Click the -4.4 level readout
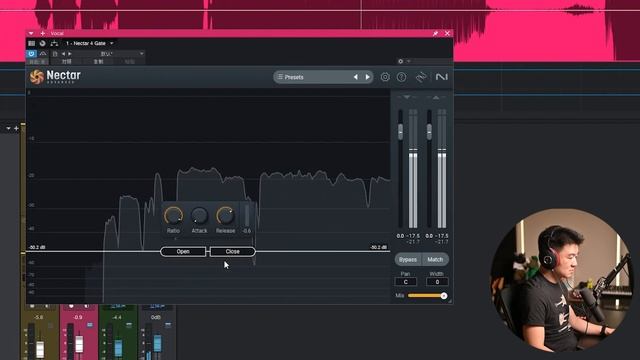The height and width of the screenshot is (360, 640). click(117, 317)
